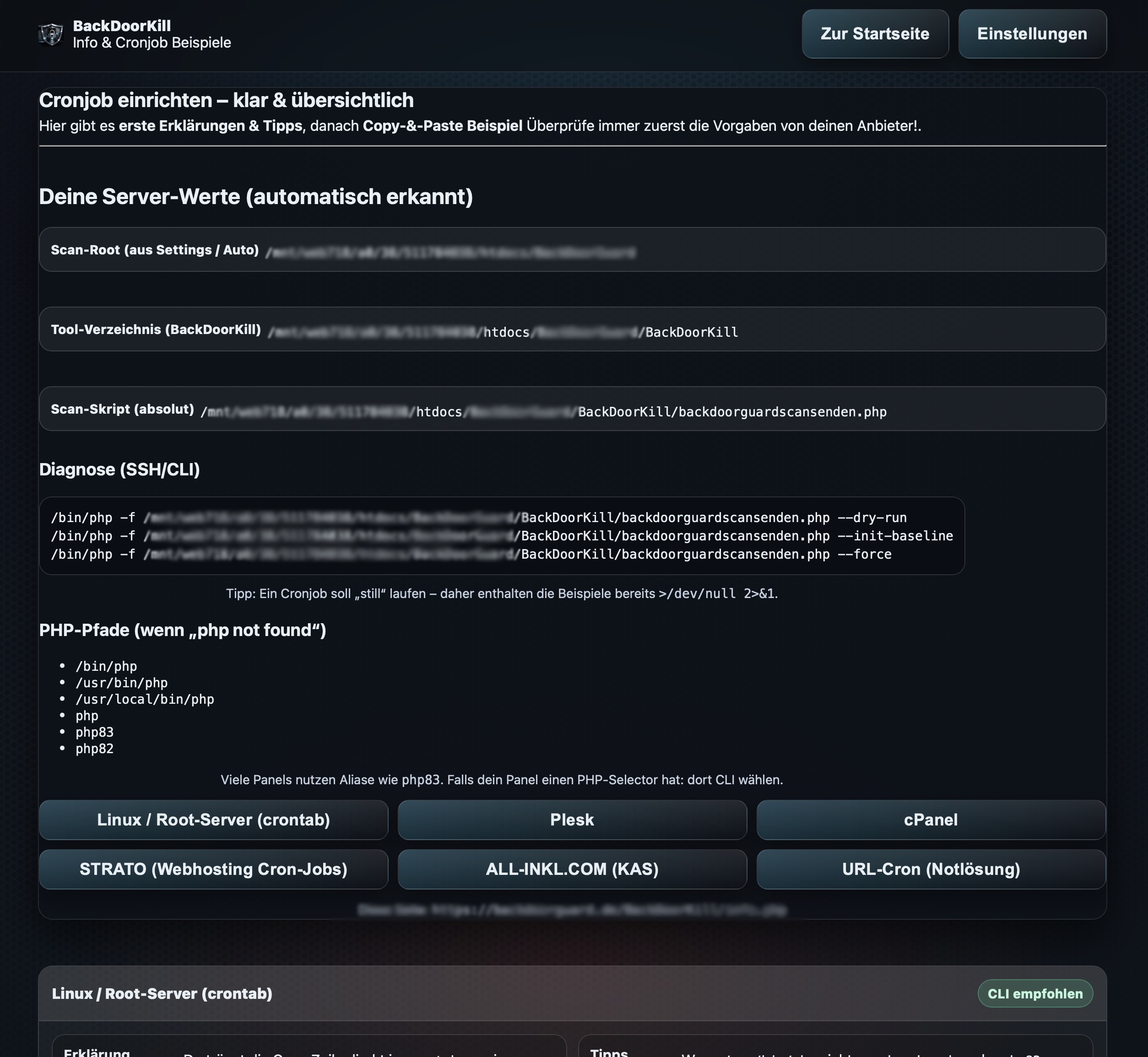Choose URL-Cron (Notlösung) option
Image resolution: width=1148 pixels, height=1057 pixels.
[931, 869]
